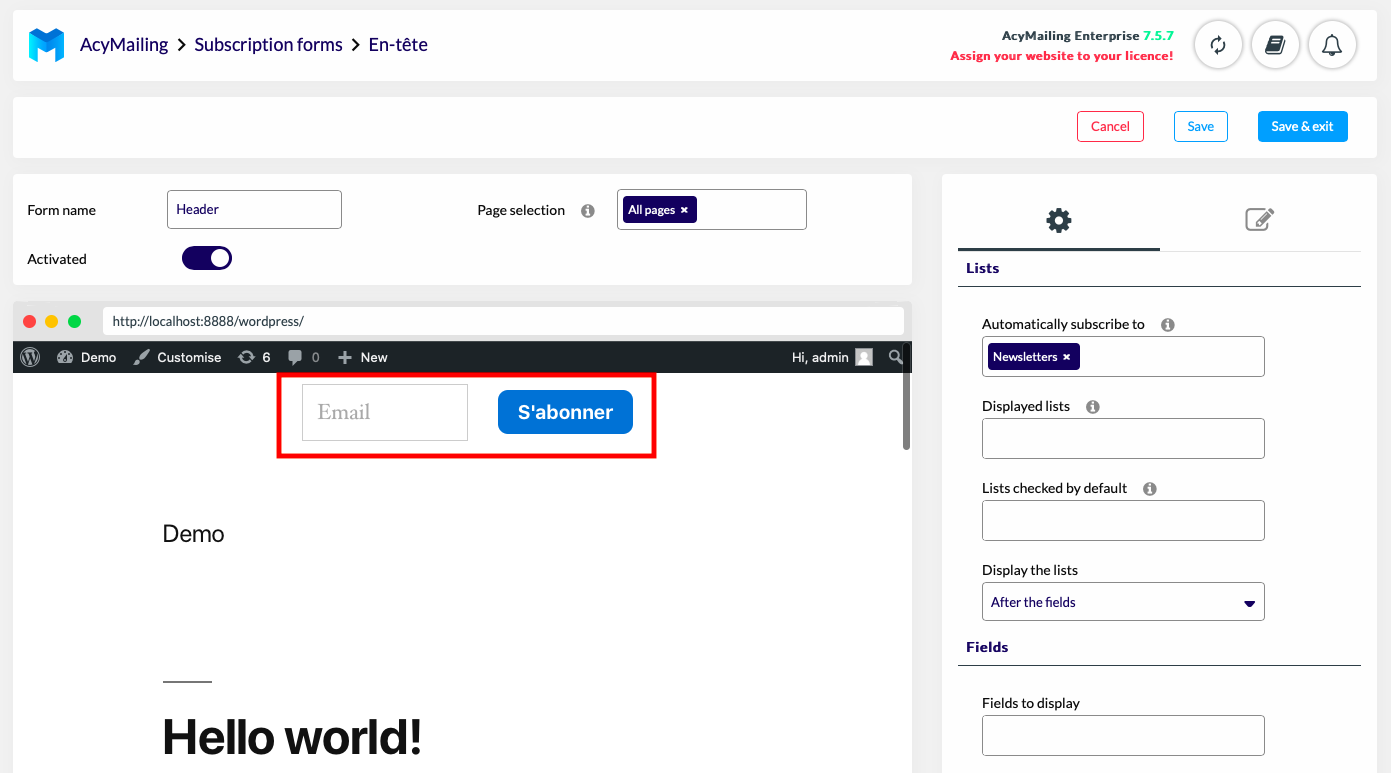Click the Email field in preview

(x=385, y=412)
